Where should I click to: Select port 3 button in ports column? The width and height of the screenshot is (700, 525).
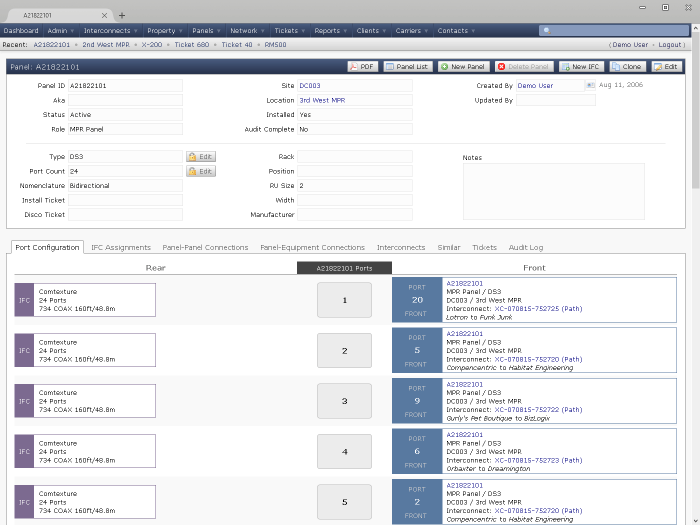pyautogui.click(x=344, y=401)
